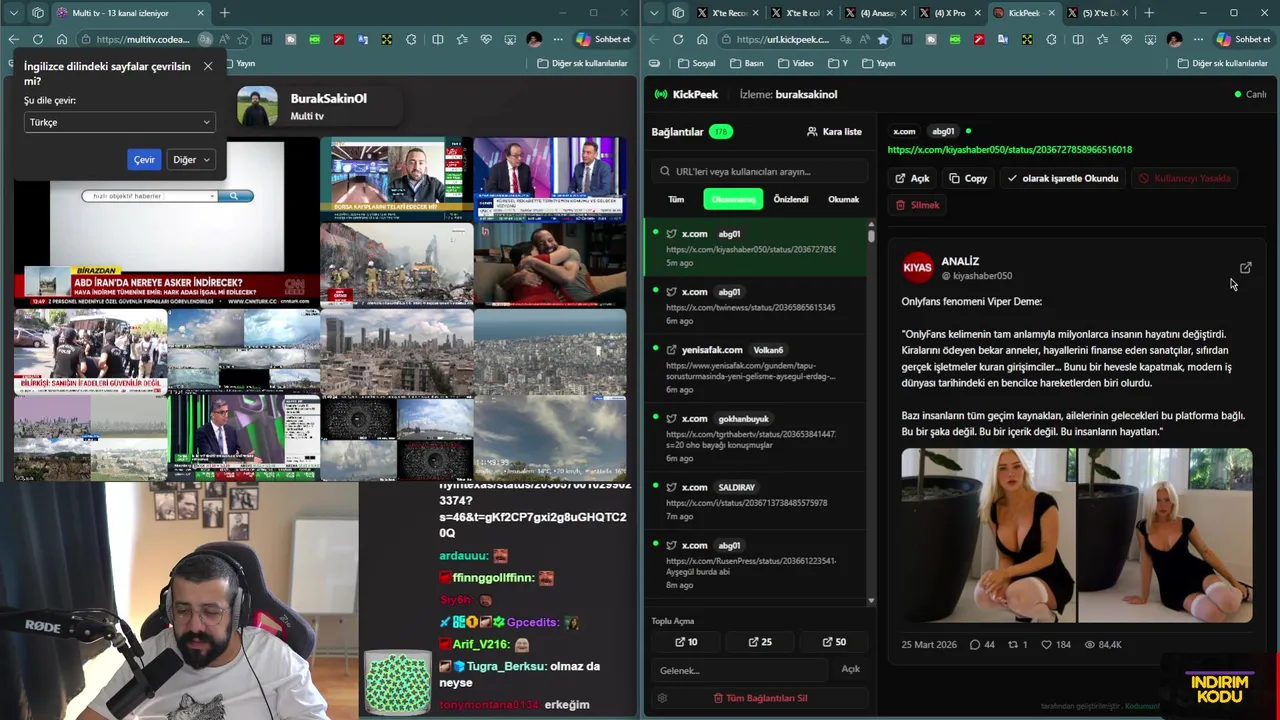This screenshot has width=1280, height=720.
Task: Open Sohbet et Copilot in left window
Action: coord(604,39)
